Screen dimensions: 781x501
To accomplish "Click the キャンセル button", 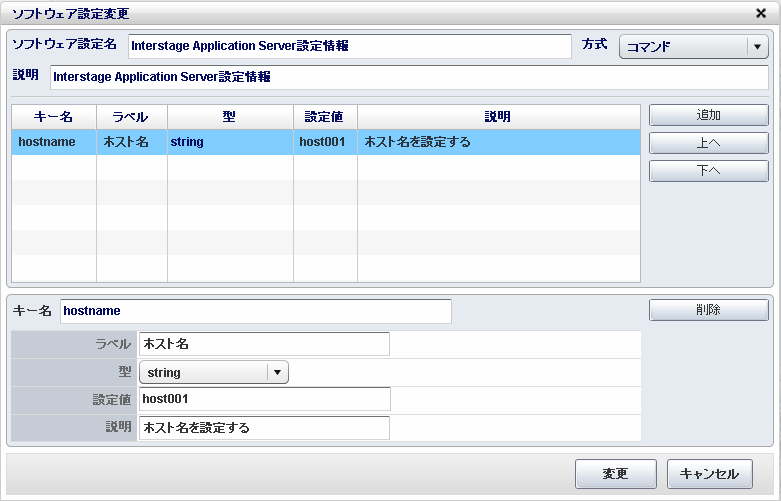I will [709, 474].
